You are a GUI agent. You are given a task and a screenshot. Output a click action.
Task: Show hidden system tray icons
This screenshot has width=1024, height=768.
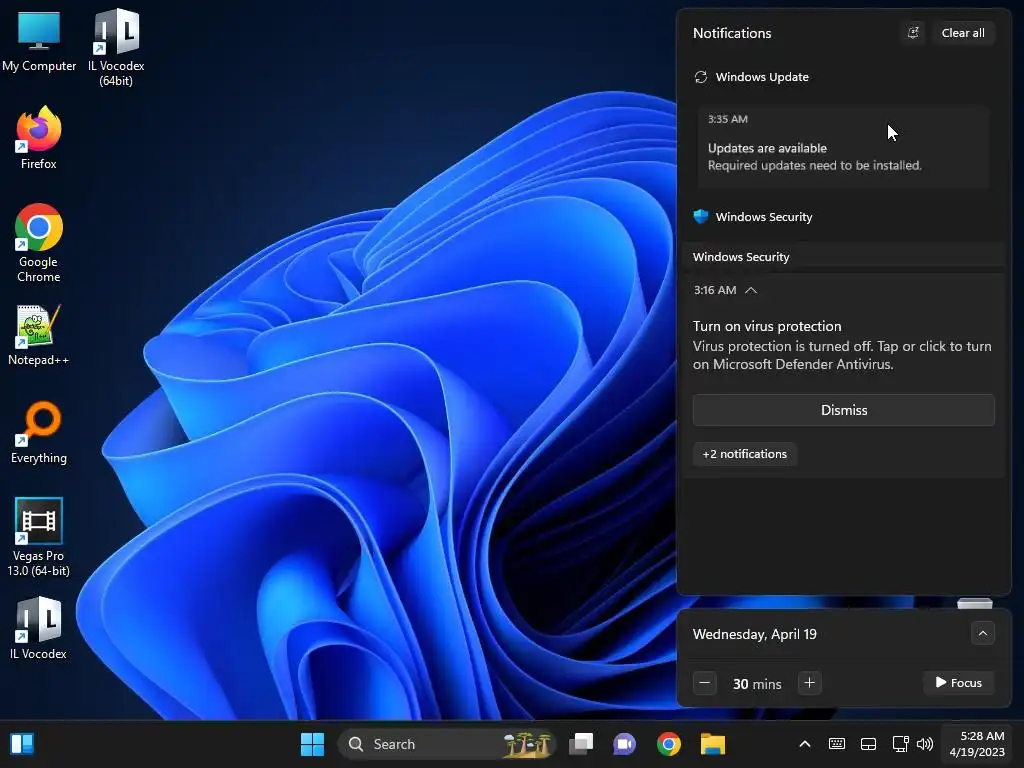pos(805,744)
